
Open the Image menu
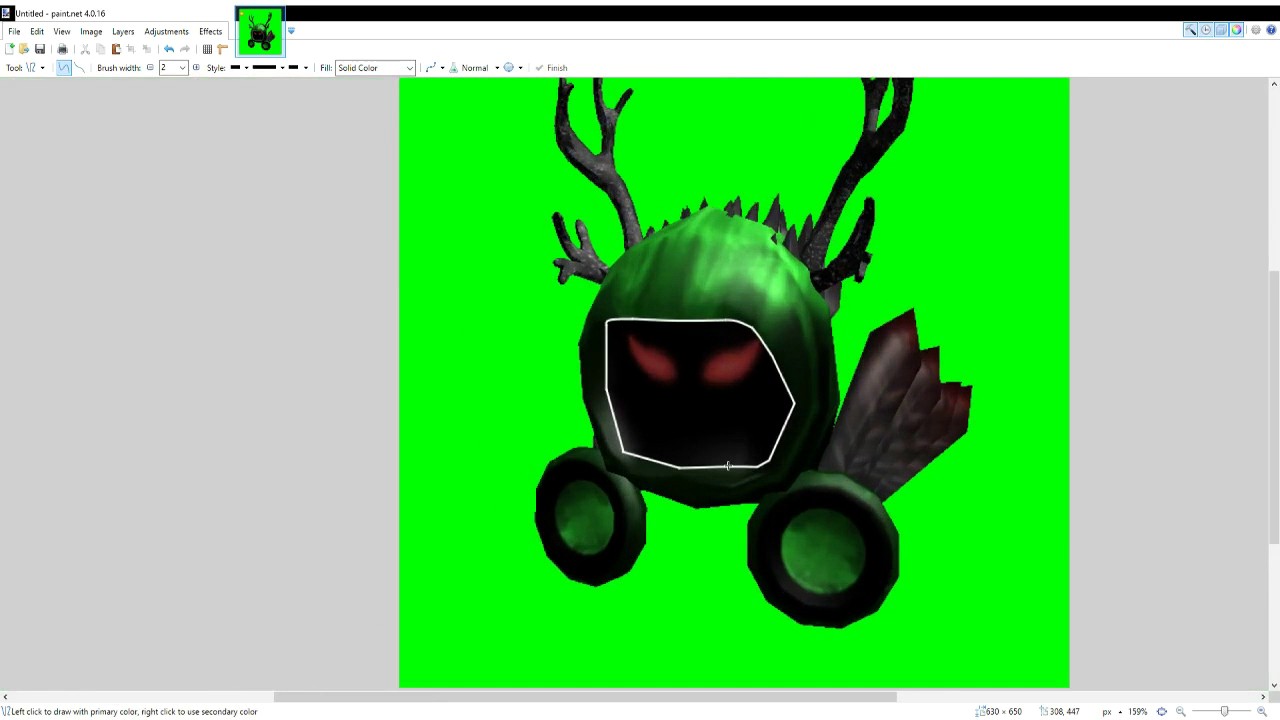[x=91, y=31]
